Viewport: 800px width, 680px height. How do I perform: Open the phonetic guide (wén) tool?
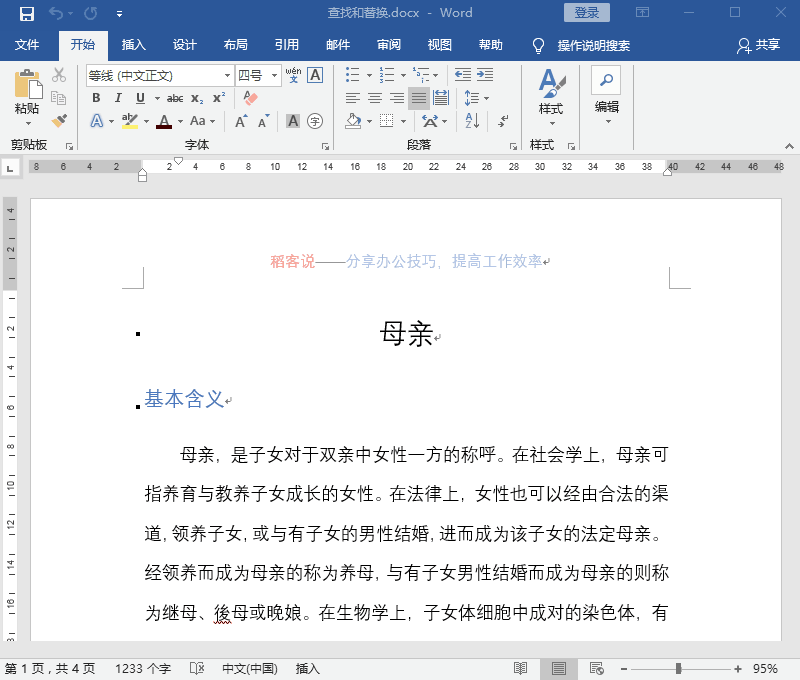[x=293, y=75]
